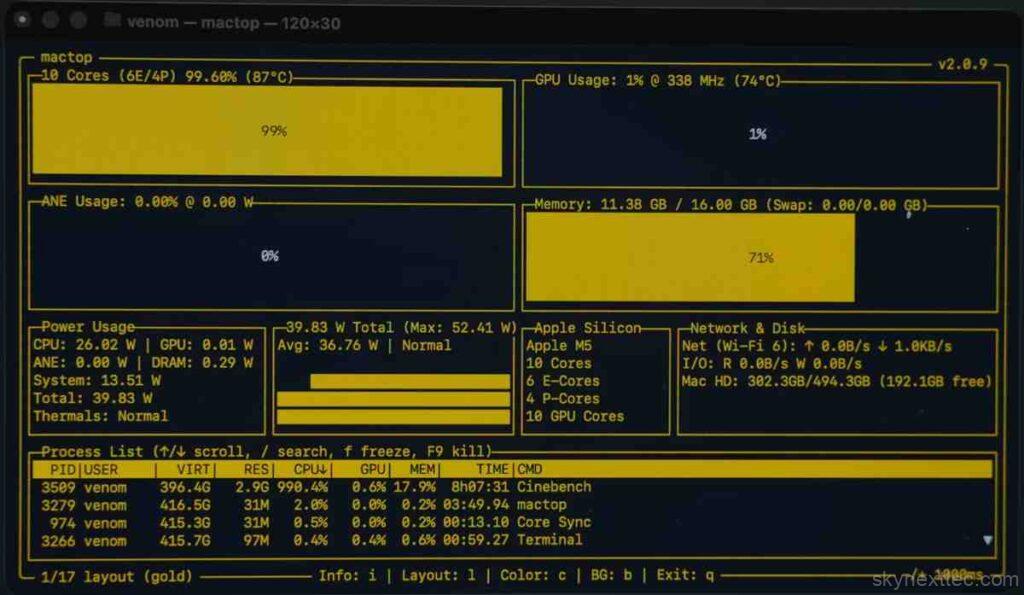The width and height of the screenshot is (1024, 595).
Task: Click the 'Exit: q' footer option
Action: click(685, 576)
